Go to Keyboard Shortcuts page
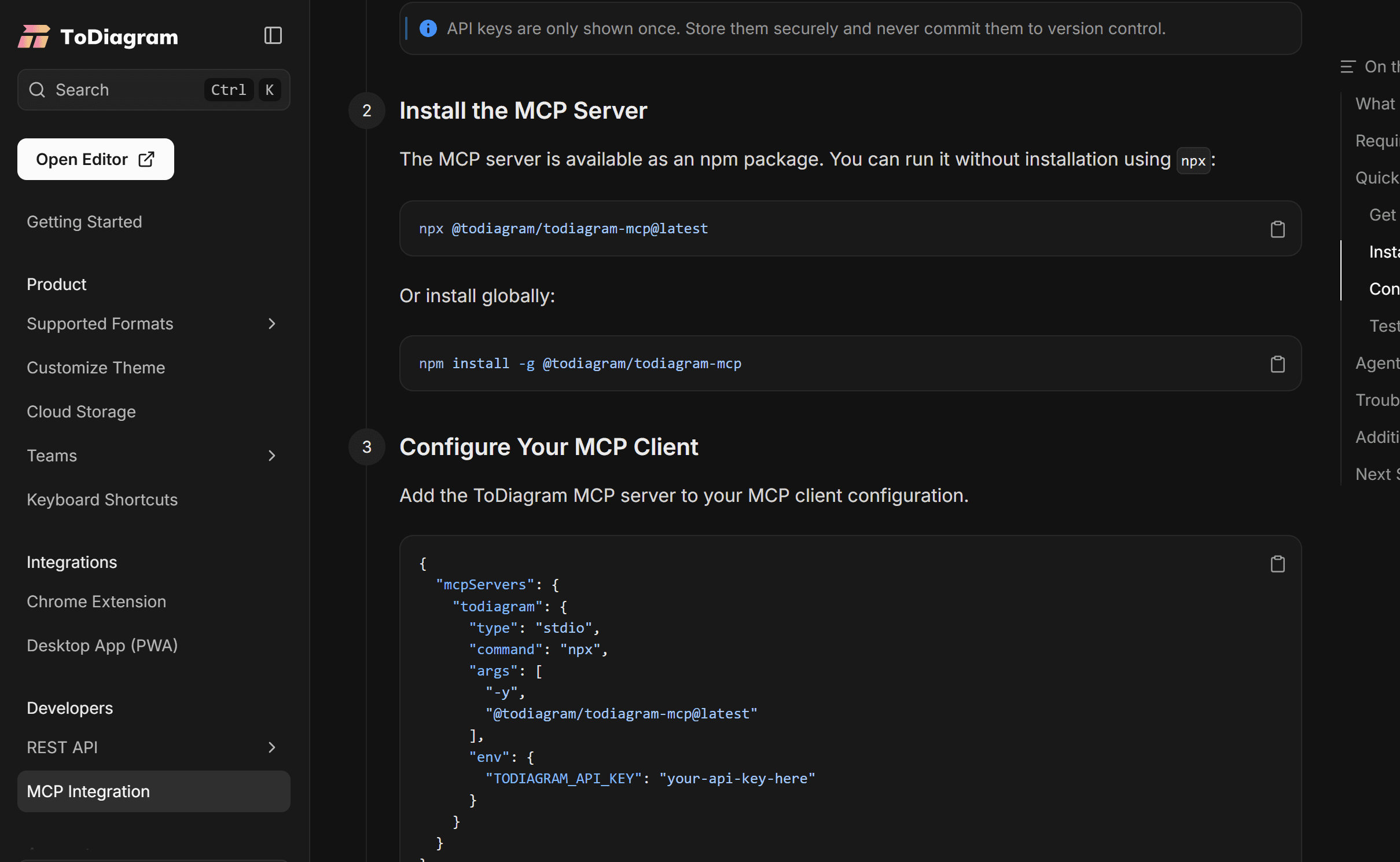 tap(102, 500)
